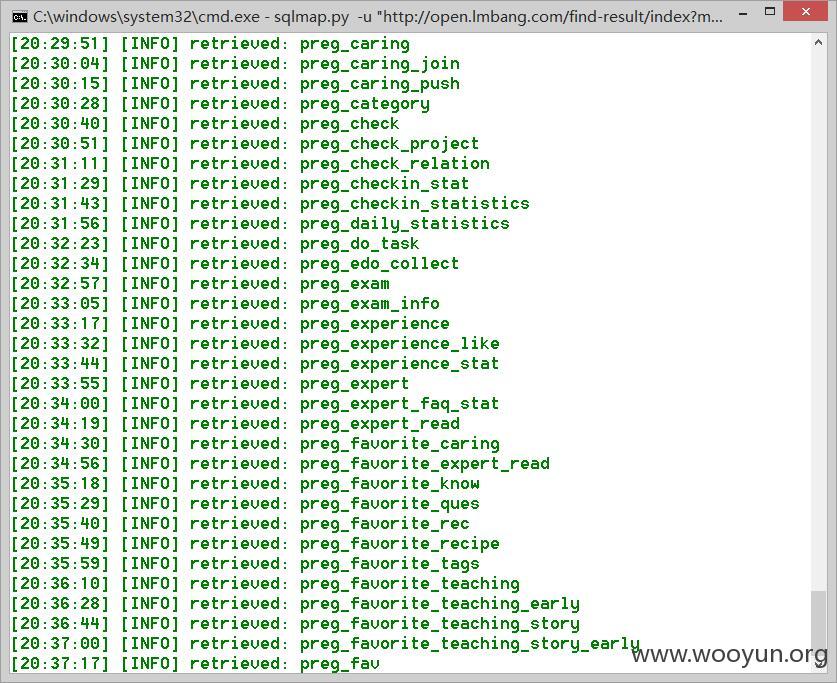Click the 'preg_check_relation' table name
837x683 pixels.
point(394,164)
